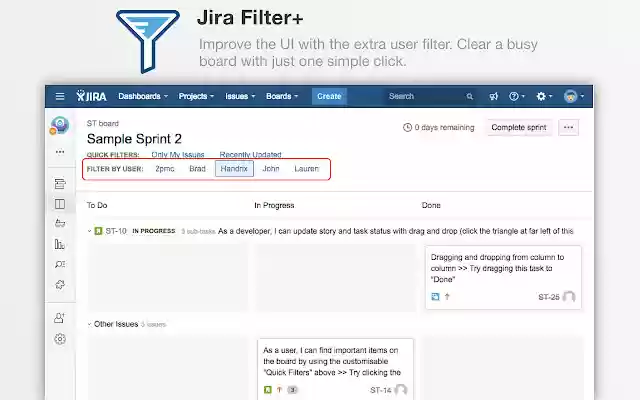The image size is (640, 400).
Task: Open the Projects dropdown menu
Action: pos(196,96)
